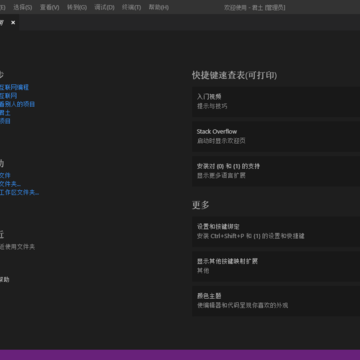Open the 终端(T) menu

click(131, 7)
